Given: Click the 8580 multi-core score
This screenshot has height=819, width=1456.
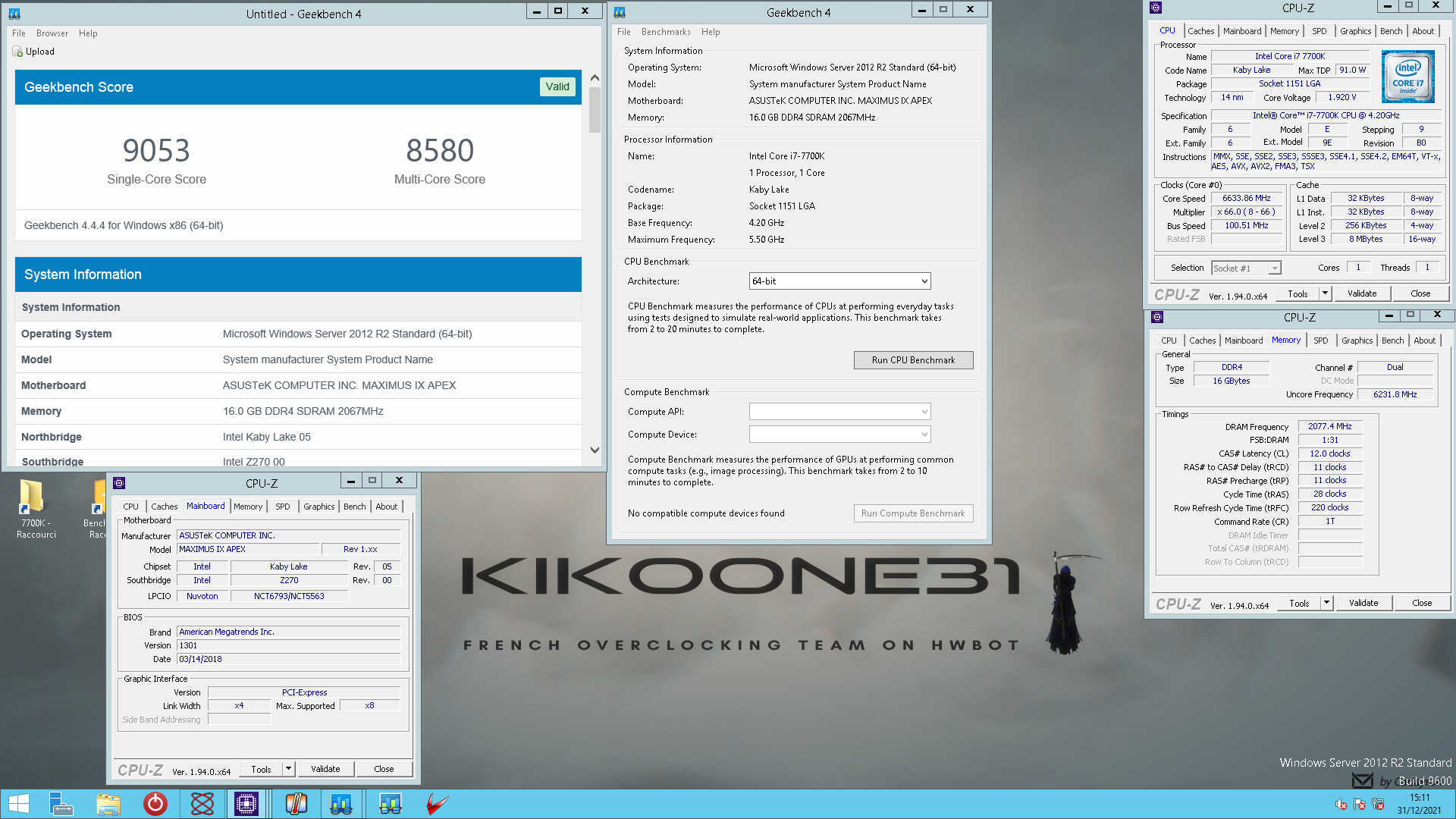Looking at the screenshot, I should [x=440, y=151].
